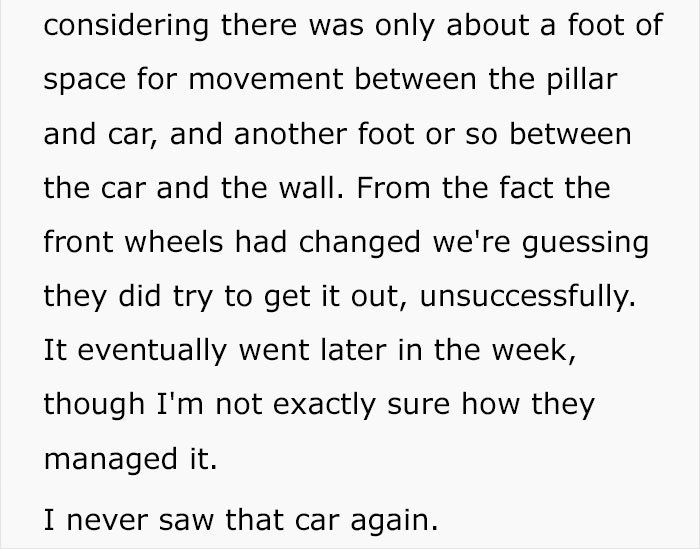The height and width of the screenshot is (549, 700).
Task: Click the word "guessing" in the paragraph
Action: (585, 243)
